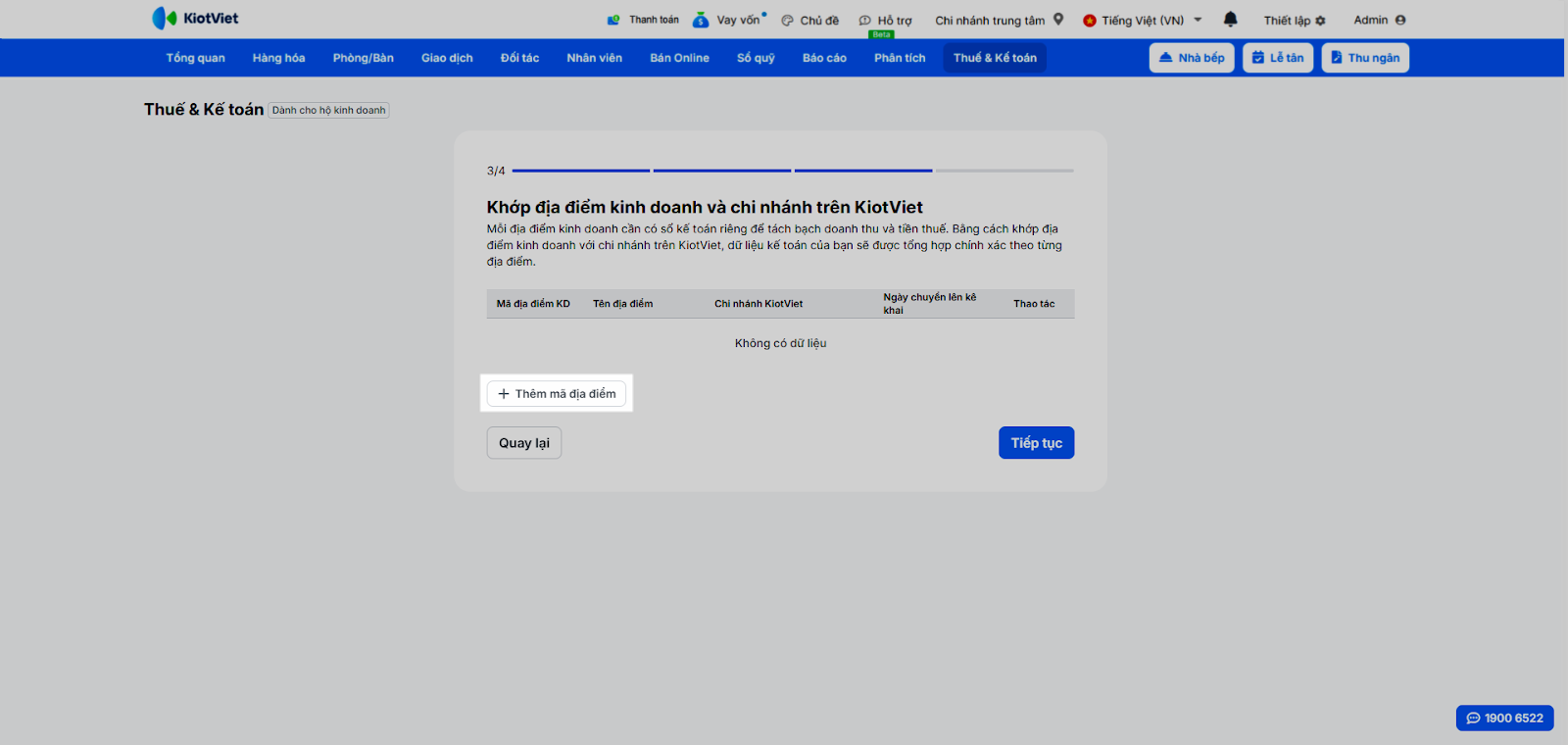1568x745 pixels.
Task: Open the Phòng/Bàn menu
Action: [x=364, y=58]
